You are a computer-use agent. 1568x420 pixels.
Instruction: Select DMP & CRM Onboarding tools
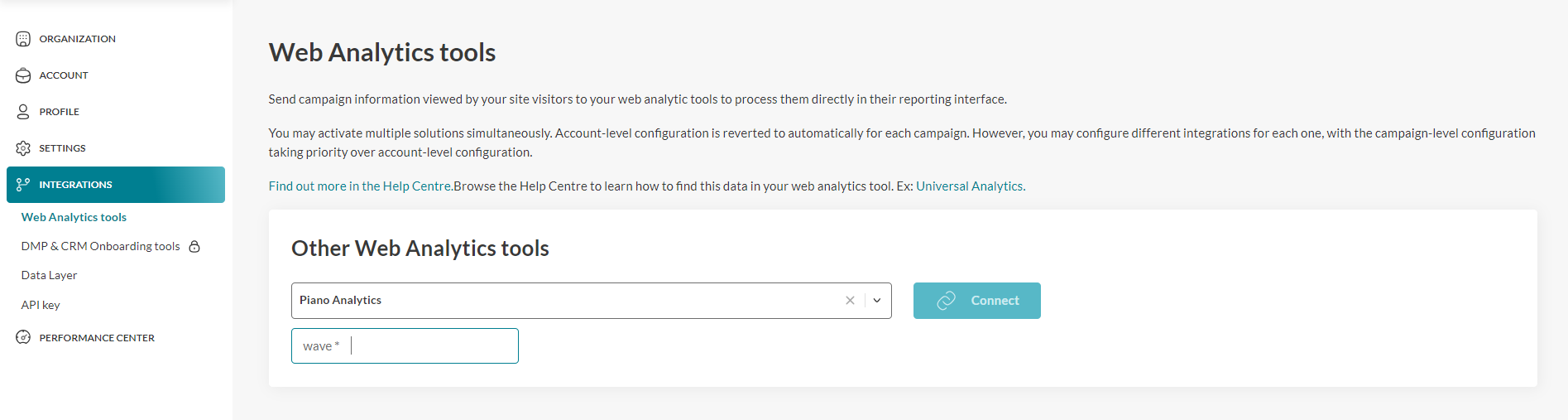coord(100,246)
